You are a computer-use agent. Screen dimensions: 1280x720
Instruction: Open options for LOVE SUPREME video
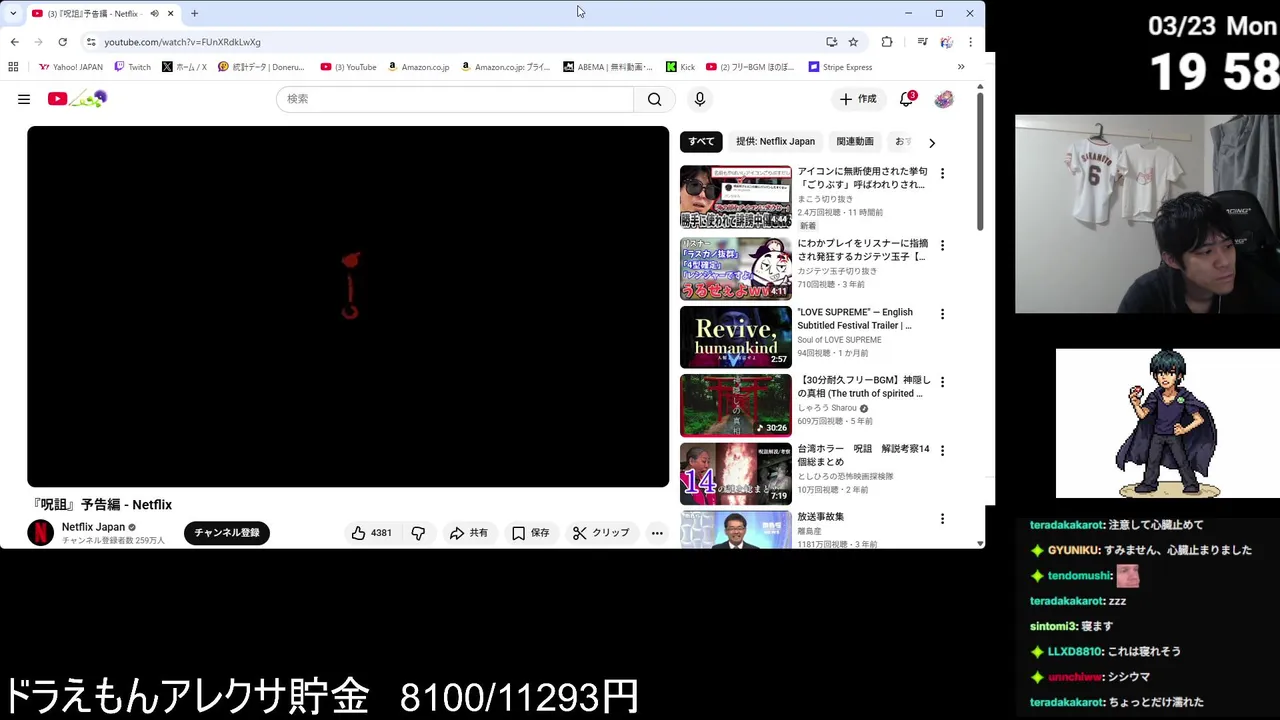[x=942, y=313]
